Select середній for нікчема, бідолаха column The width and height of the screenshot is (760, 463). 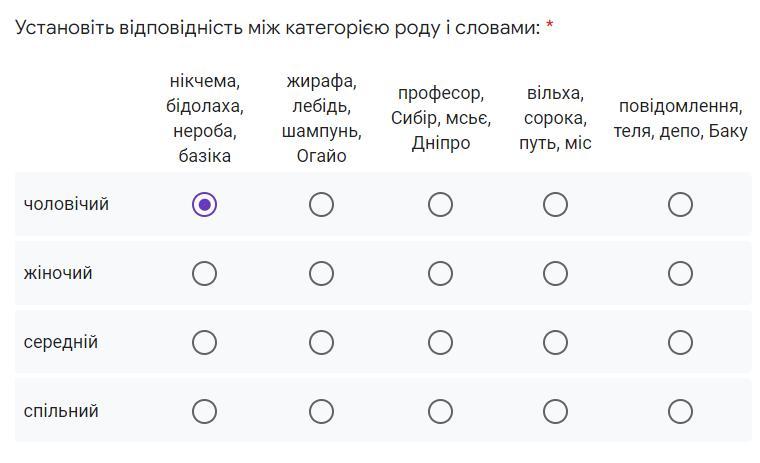pyautogui.click(x=204, y=342)
